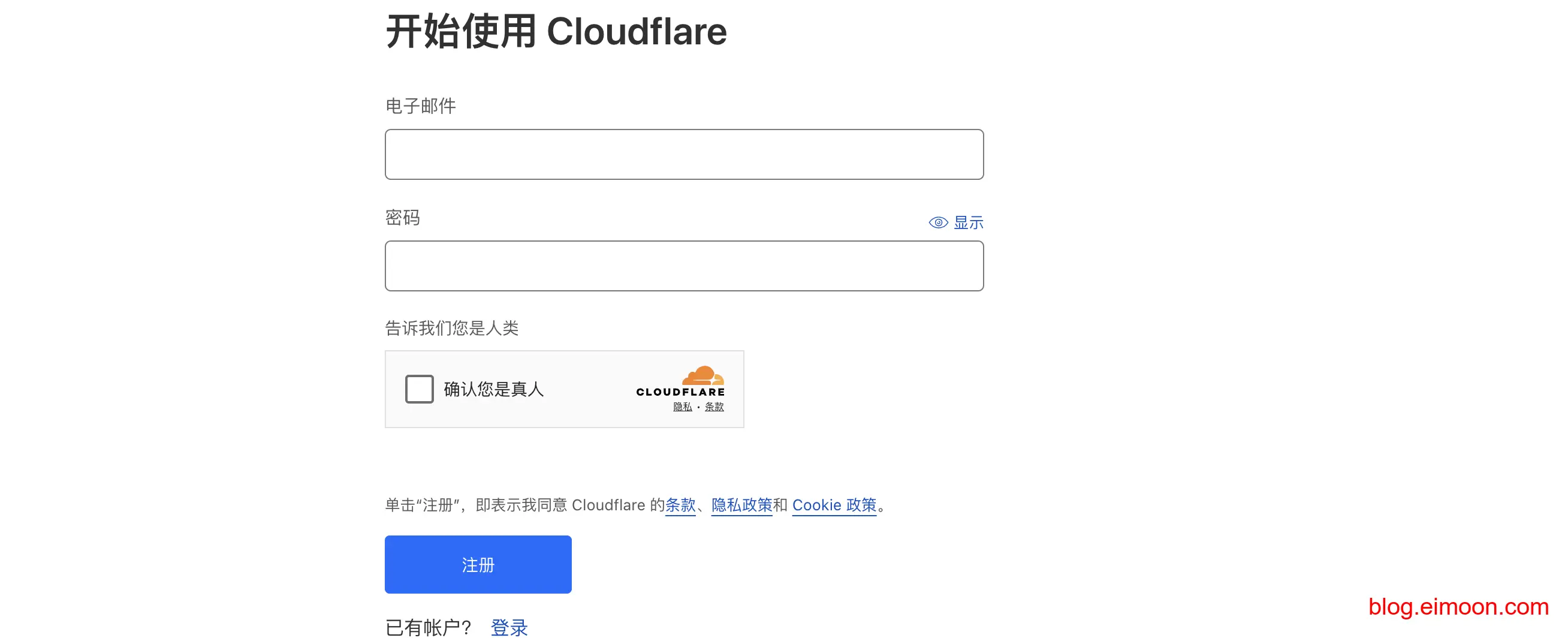The width and height of the screenshot is (1568, 638).
Task: Check the 确认您是真人 checkbox
Action: [x=420, y=389]
